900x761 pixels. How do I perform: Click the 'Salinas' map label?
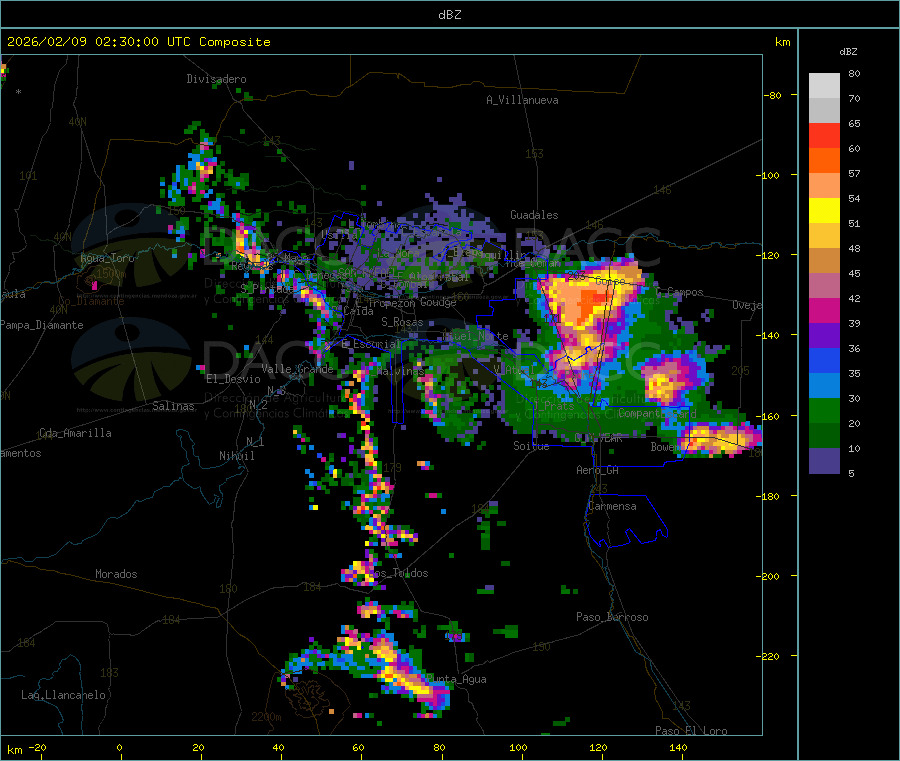pyautogui.click(x=173, y=406)
